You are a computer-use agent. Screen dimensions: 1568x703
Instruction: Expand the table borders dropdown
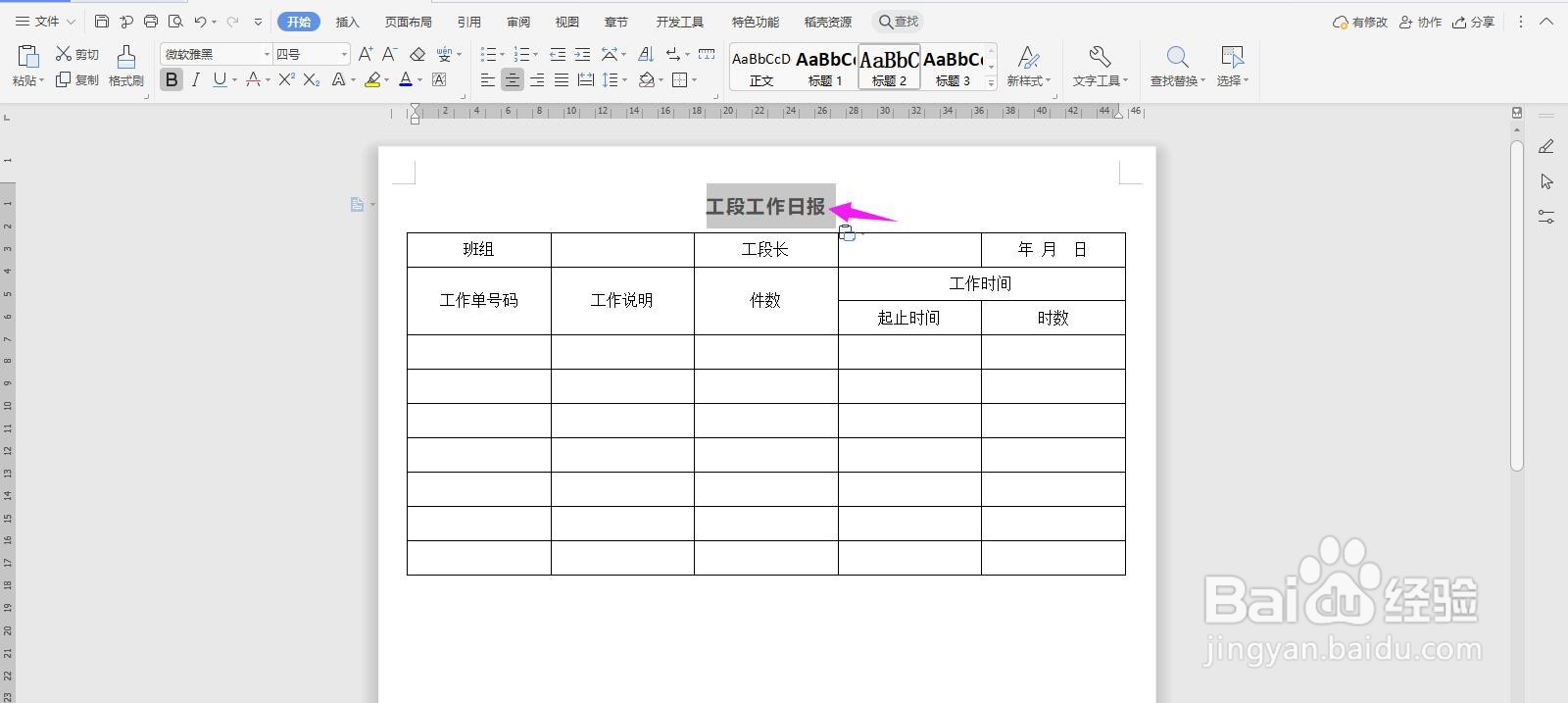[694, 80]
